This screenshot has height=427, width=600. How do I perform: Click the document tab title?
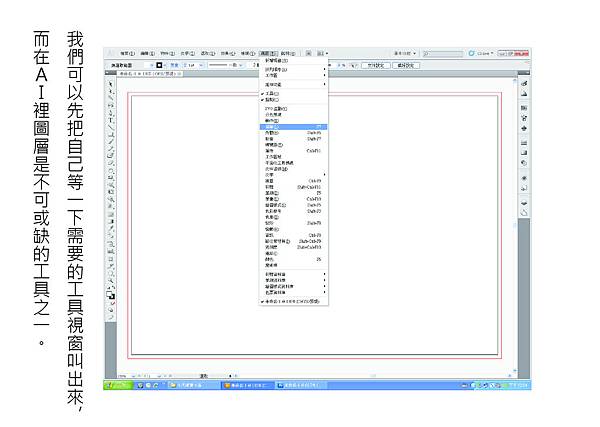(x=148, y=74)
